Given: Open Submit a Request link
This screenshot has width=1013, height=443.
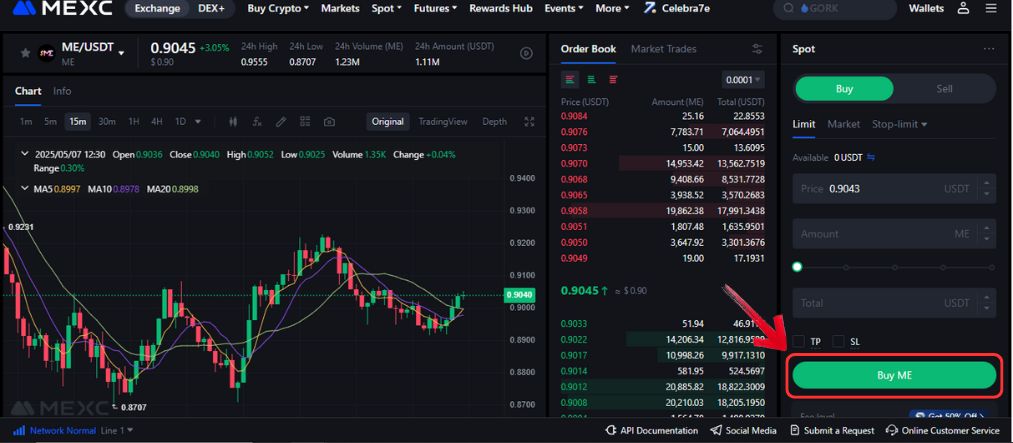Looking at the screenshot, I should click(x=832, y=430).
